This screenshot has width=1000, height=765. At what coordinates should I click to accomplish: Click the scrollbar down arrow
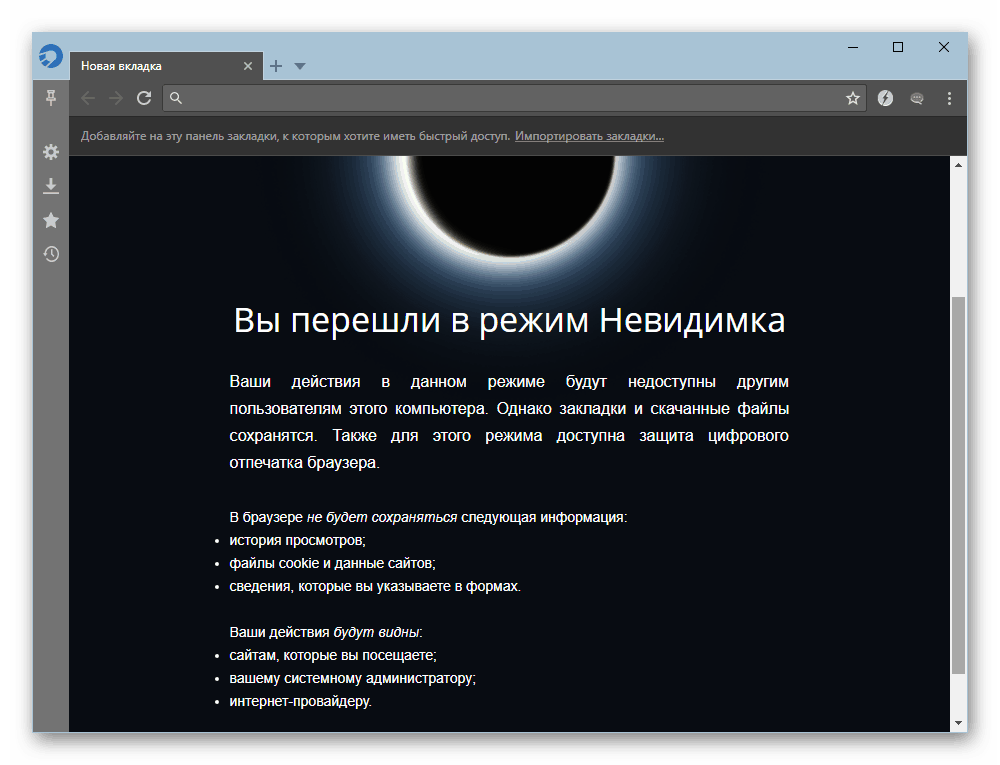(958, 723)
